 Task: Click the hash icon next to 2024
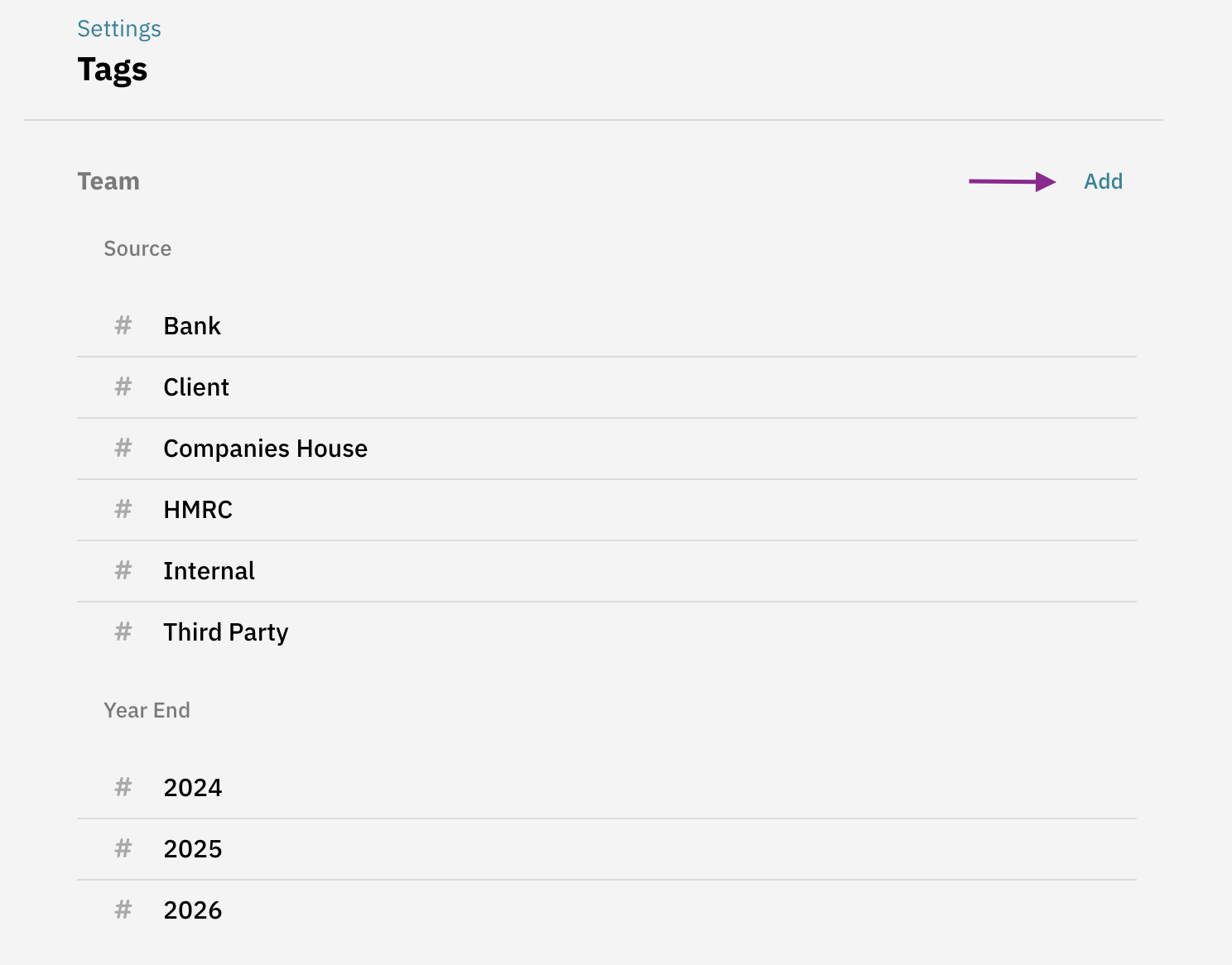[x=123, y=788]
